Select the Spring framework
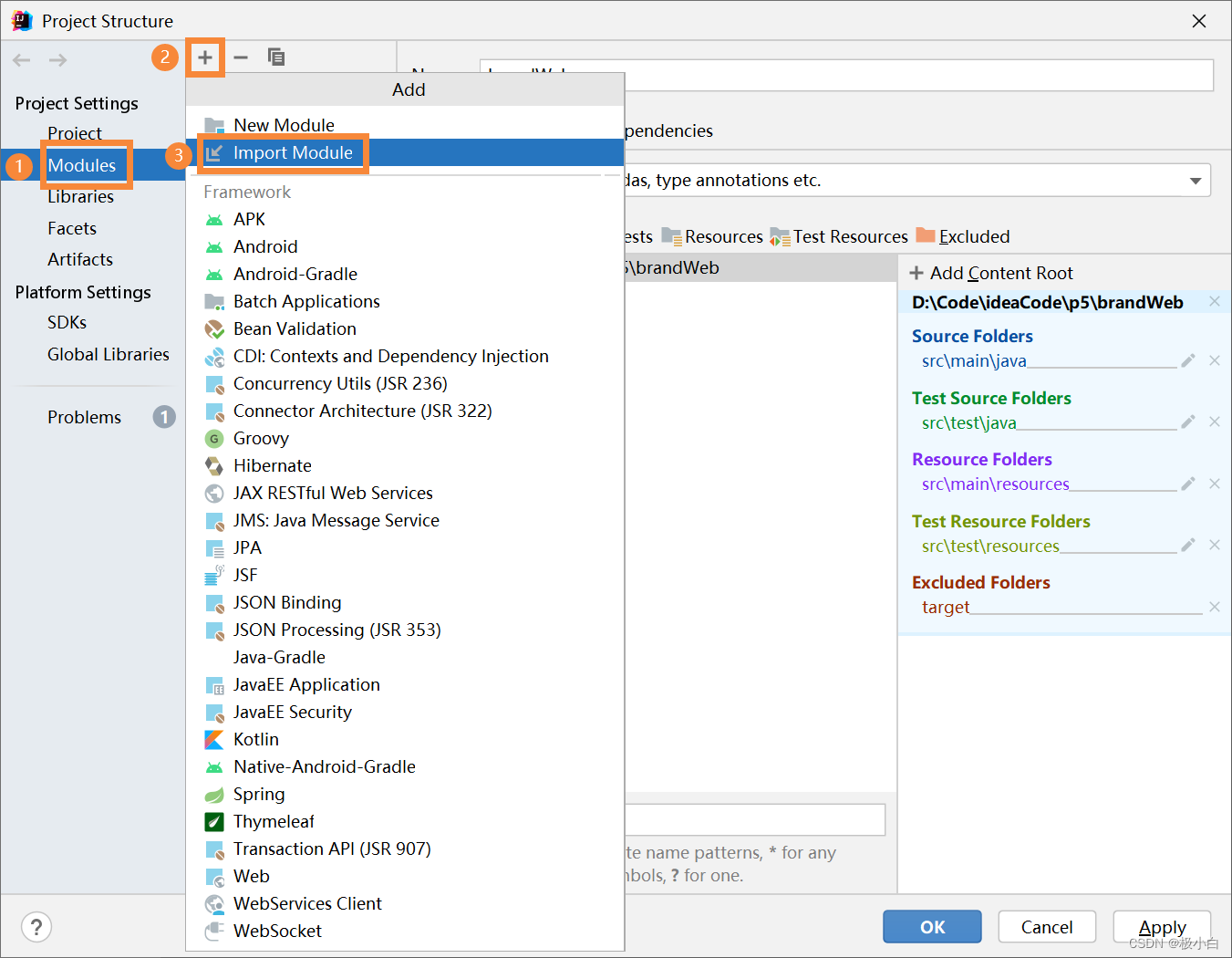Image resolution: width=1232 pixels, height=958 pixels. tap(405, 794)
